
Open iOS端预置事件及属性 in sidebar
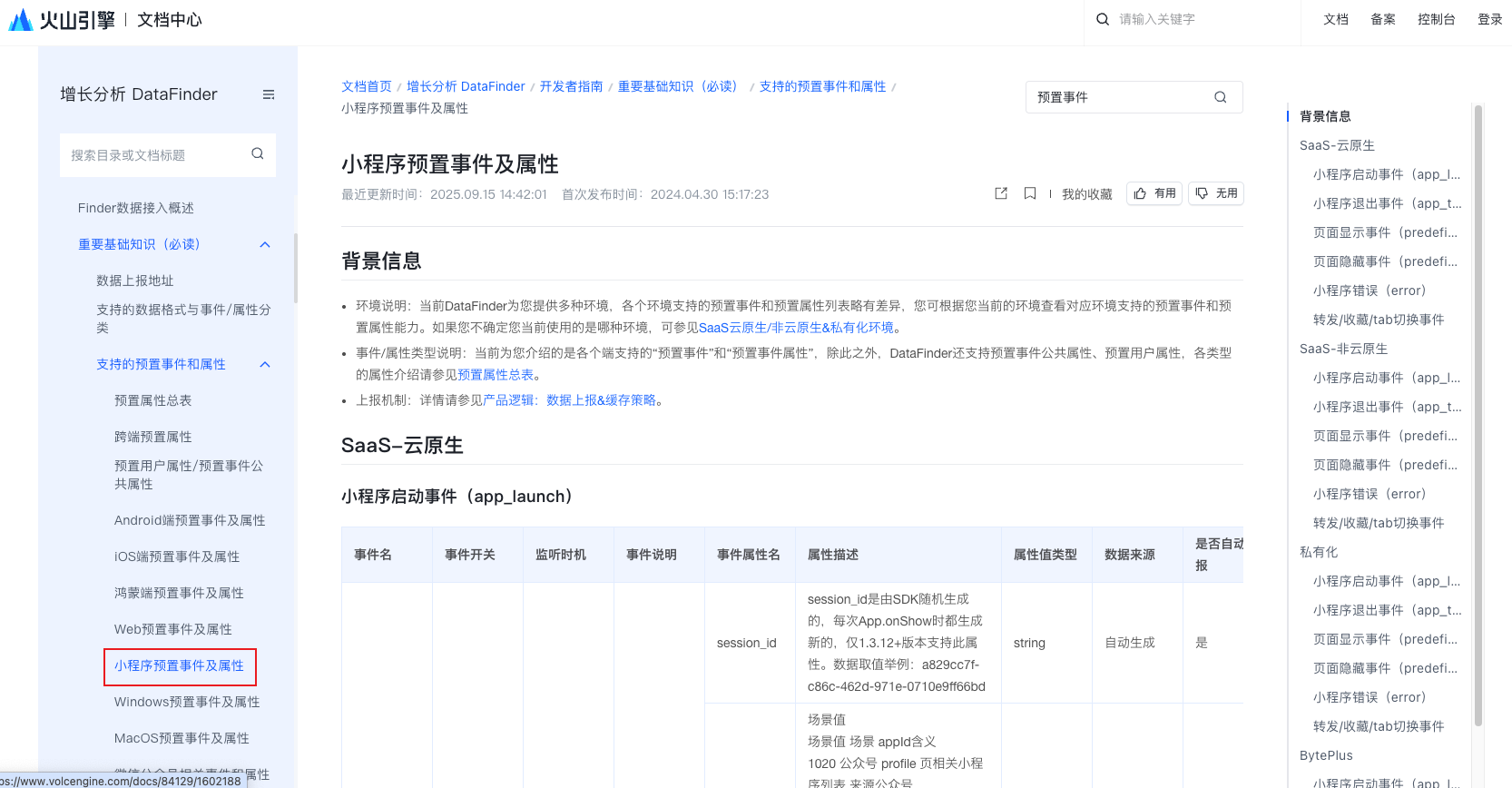tap(177, 557)
